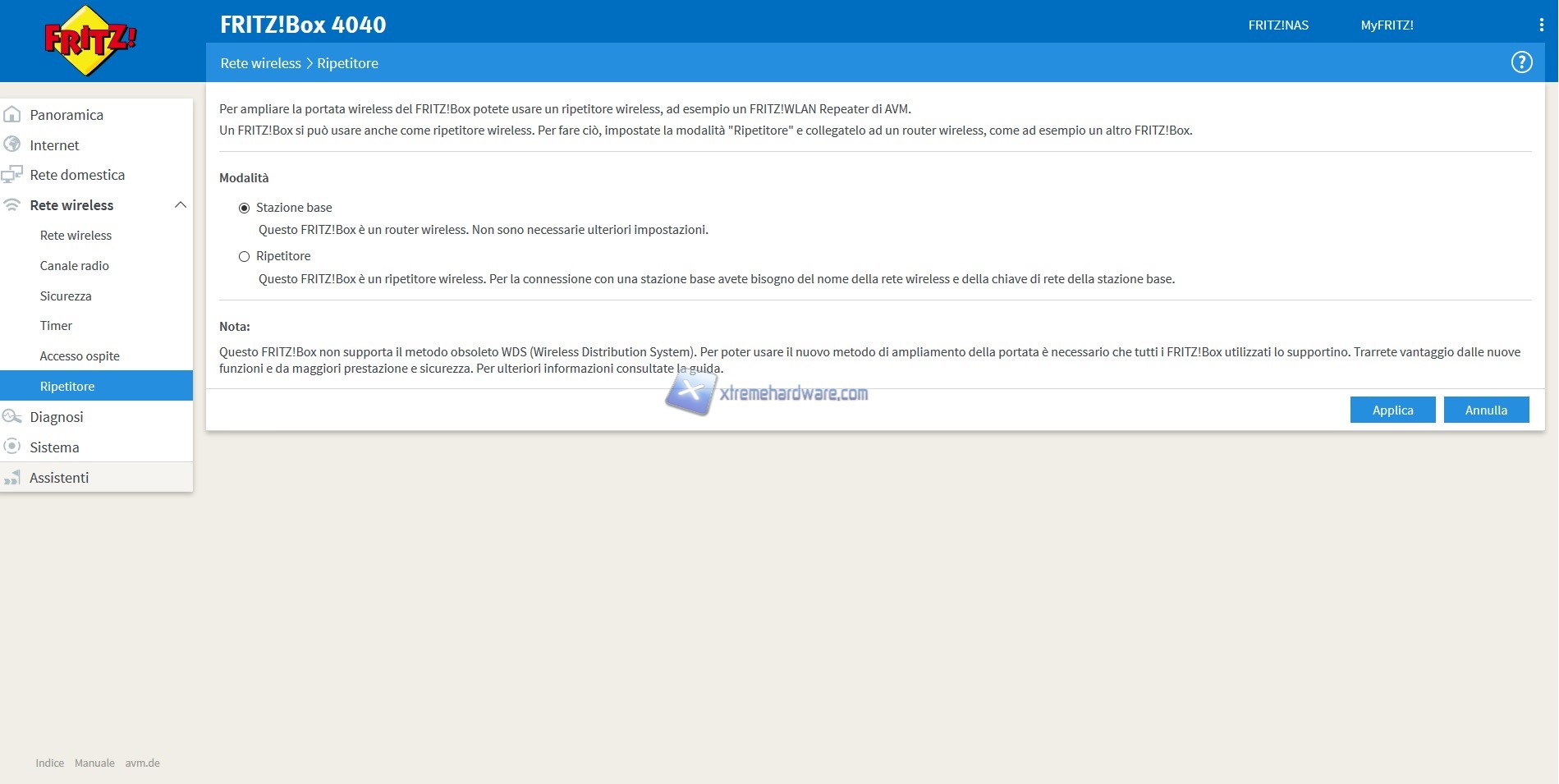Click the Manuale footer link
The image size is (1559, 784).
point(94,763)
